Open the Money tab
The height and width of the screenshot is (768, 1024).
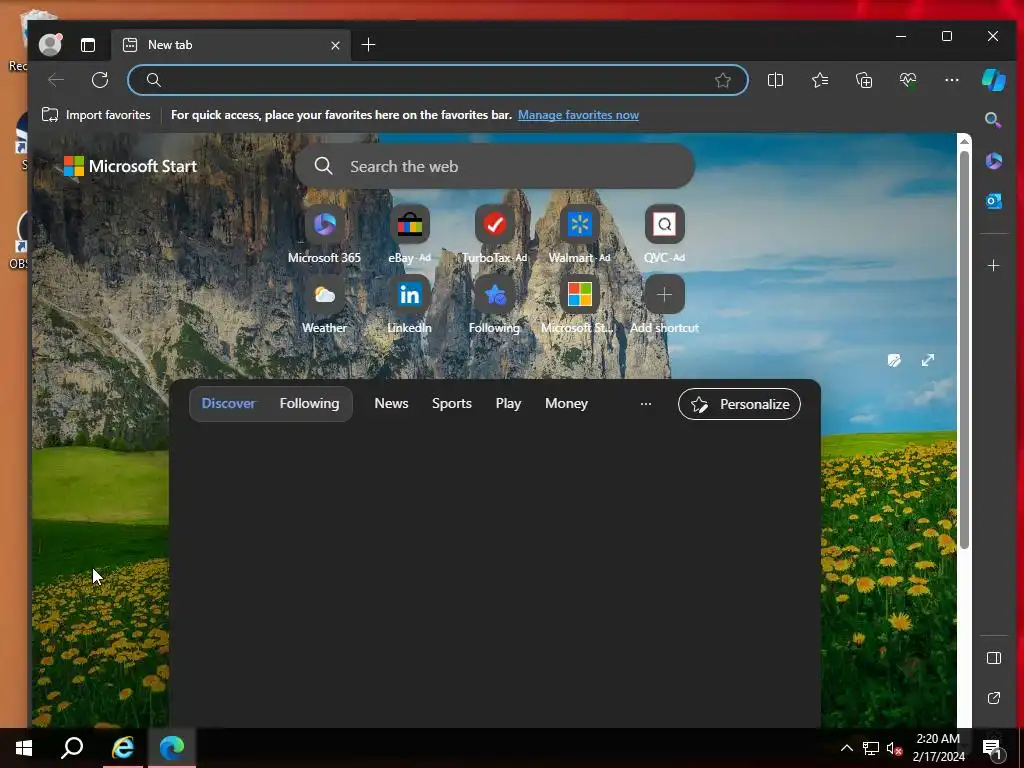tap(566, 404)
